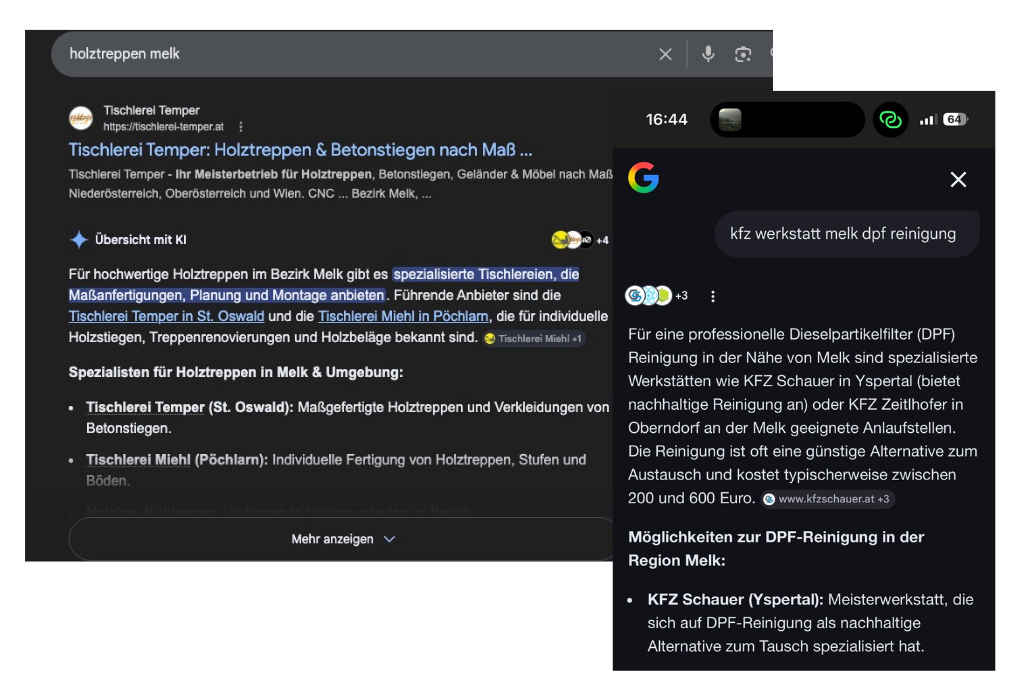Open the three-dot menu beside the +3 sources
This screenshot has height=700, width=1021.
pyautogui.click(x=713, y=296)
